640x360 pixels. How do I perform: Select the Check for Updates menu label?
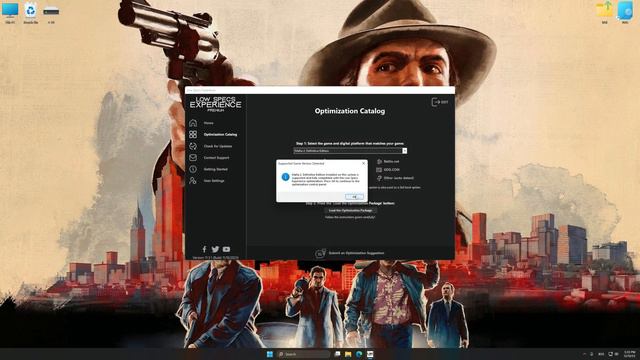coord(218,146)
